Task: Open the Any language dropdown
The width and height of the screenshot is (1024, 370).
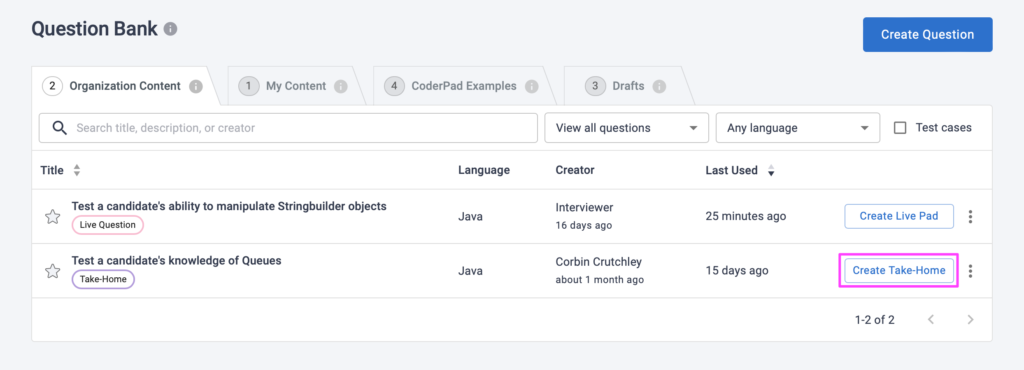Action: point(798,128)
